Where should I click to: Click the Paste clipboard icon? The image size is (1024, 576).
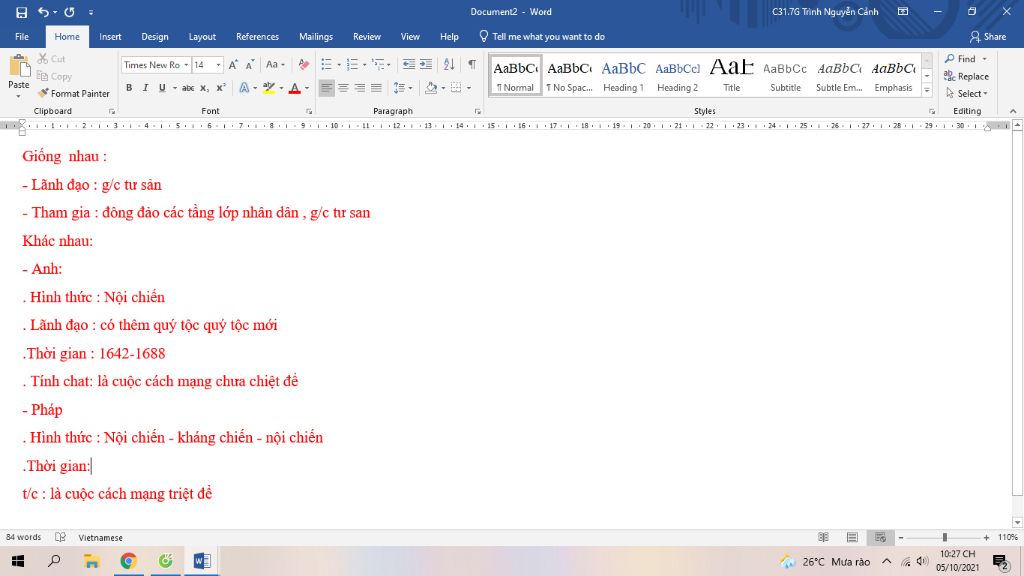(19, 66)
